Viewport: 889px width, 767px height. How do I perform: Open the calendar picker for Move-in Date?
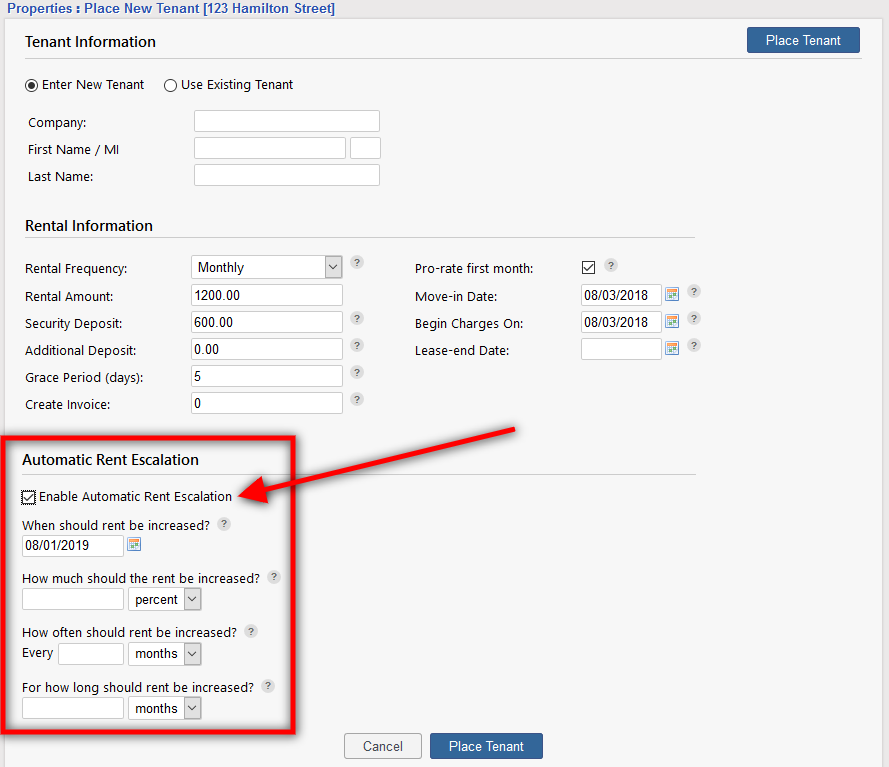pyautogui.click(x=671, y=294)
